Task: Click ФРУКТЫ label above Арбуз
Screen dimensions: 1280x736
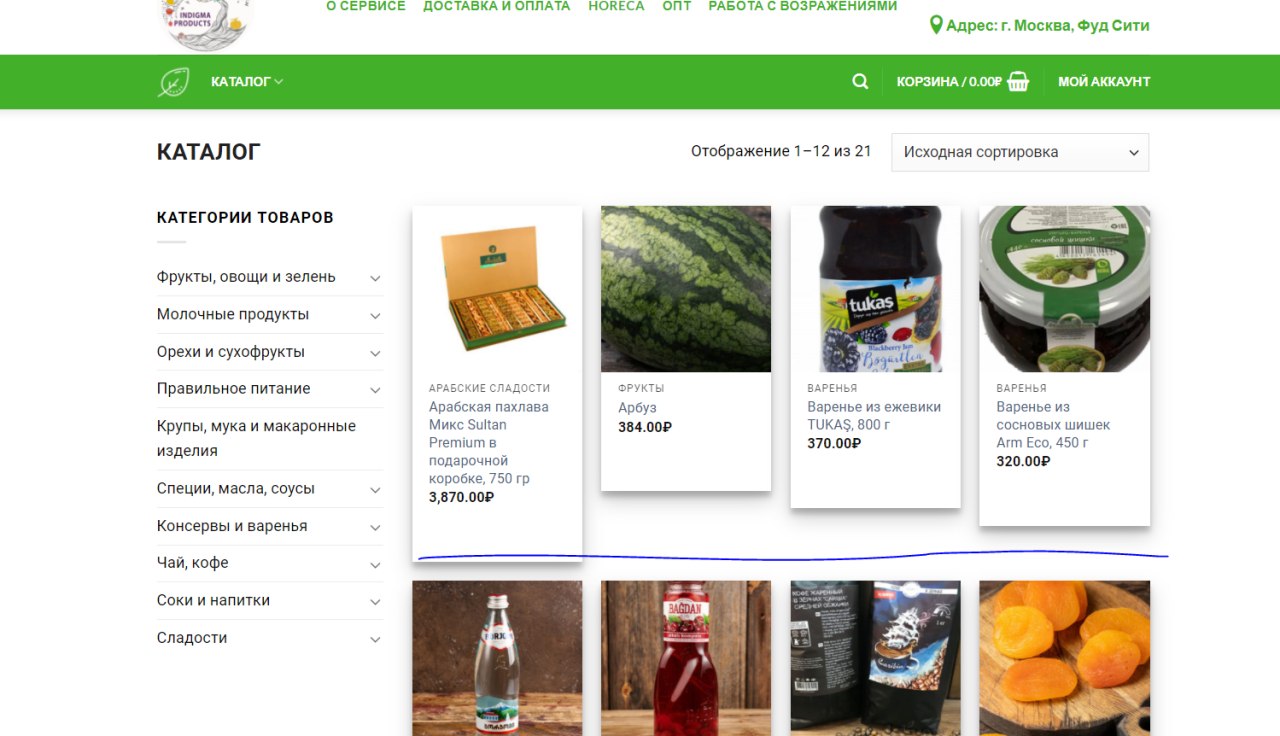Action: (x=641, y=388)
